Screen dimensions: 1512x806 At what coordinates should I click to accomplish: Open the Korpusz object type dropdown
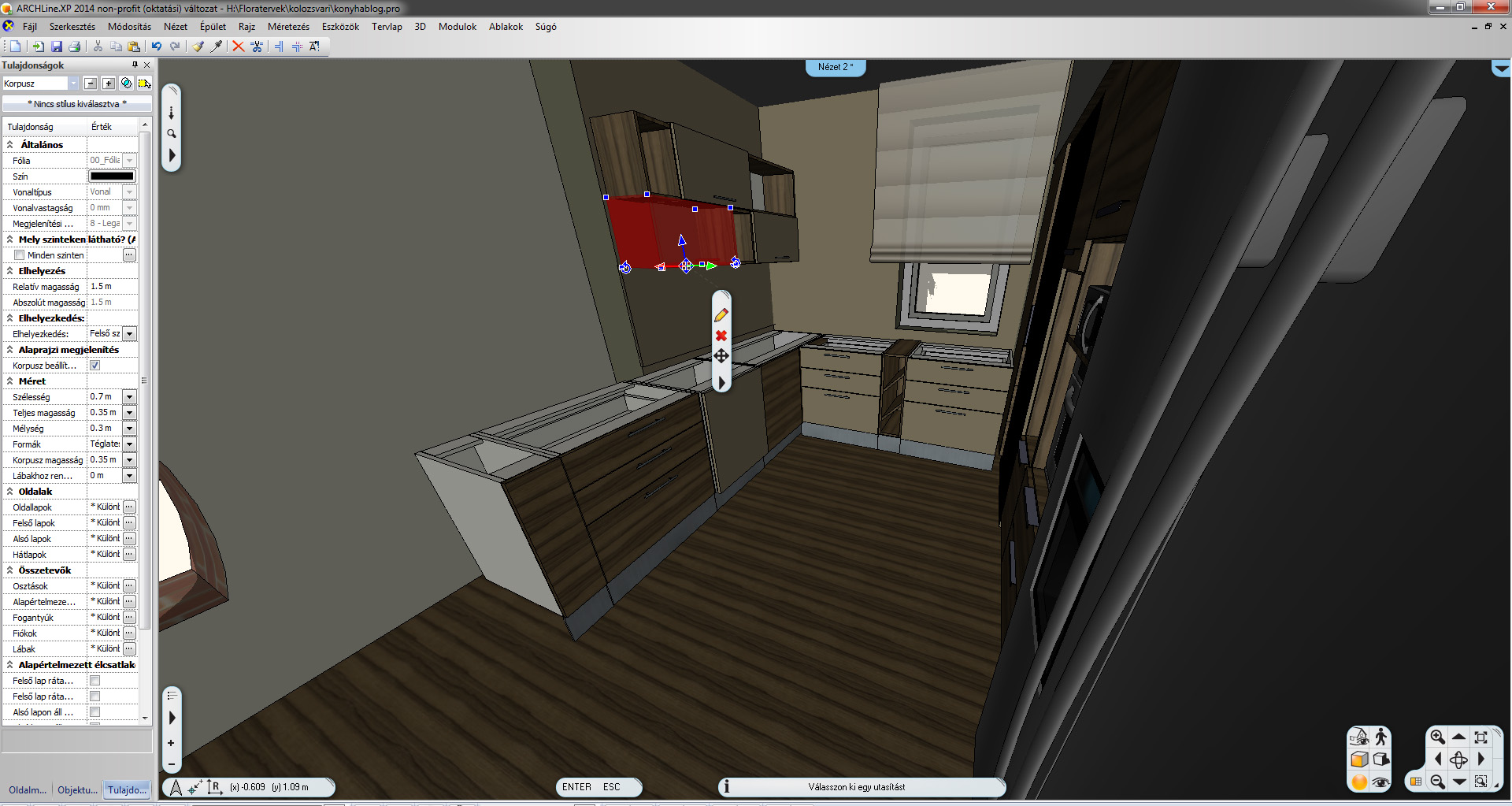click(73, 84)
